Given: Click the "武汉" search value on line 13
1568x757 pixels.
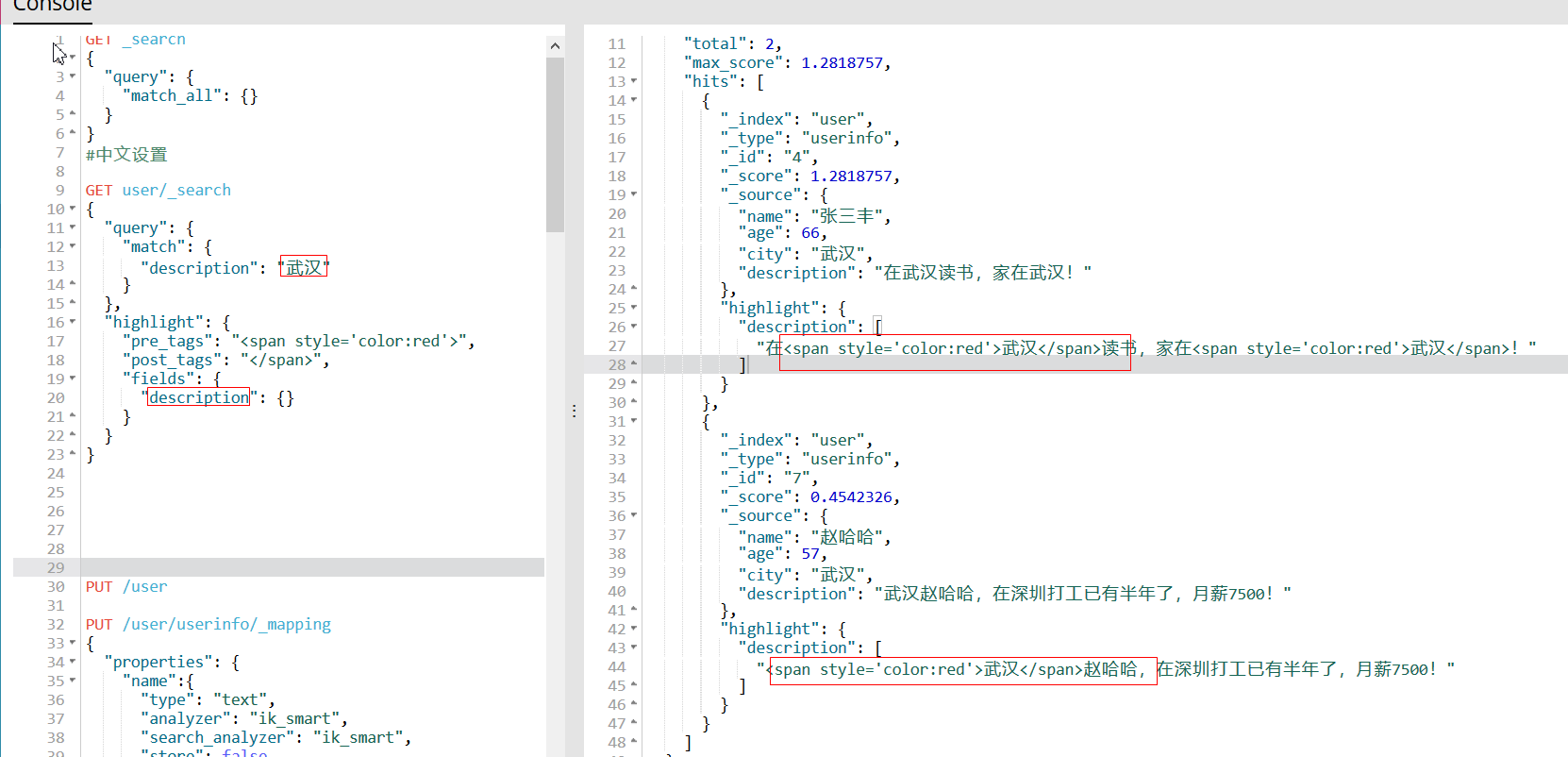Looking at the screenshot, I should (x=303, y=267).
